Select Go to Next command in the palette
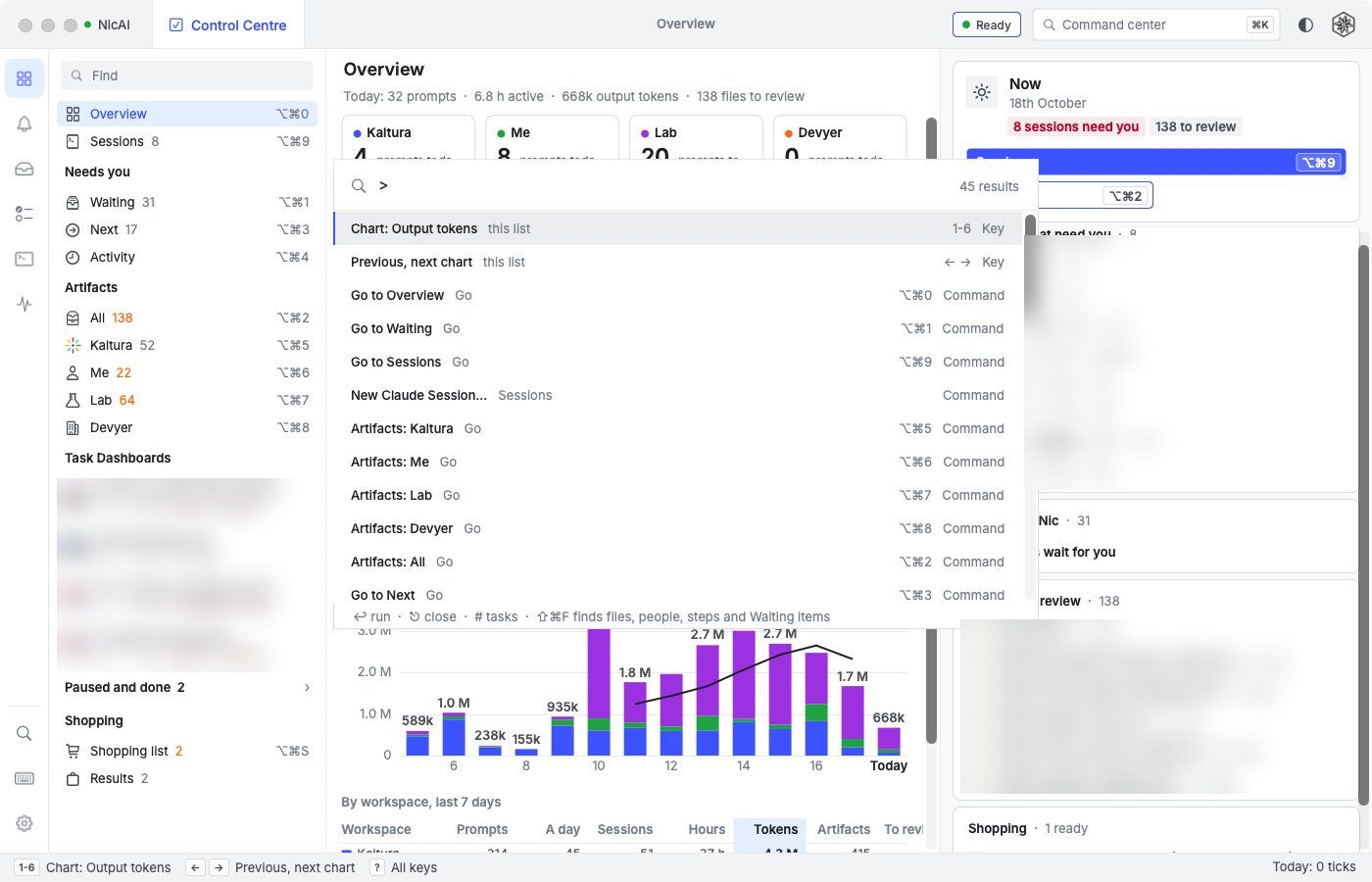 click(x=678, y=595)
